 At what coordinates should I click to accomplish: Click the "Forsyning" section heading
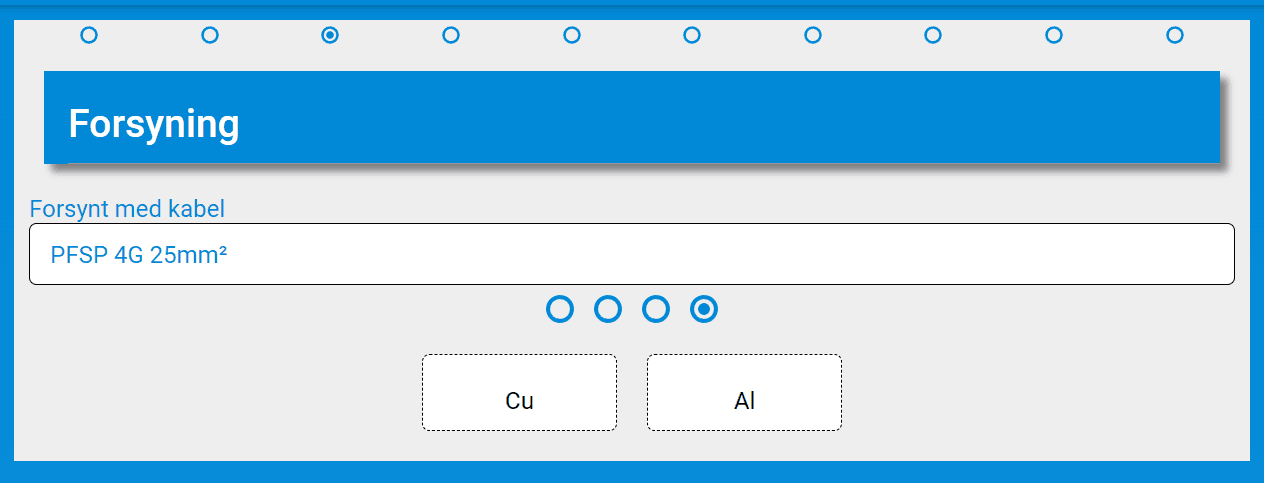(x=154, y=124)
